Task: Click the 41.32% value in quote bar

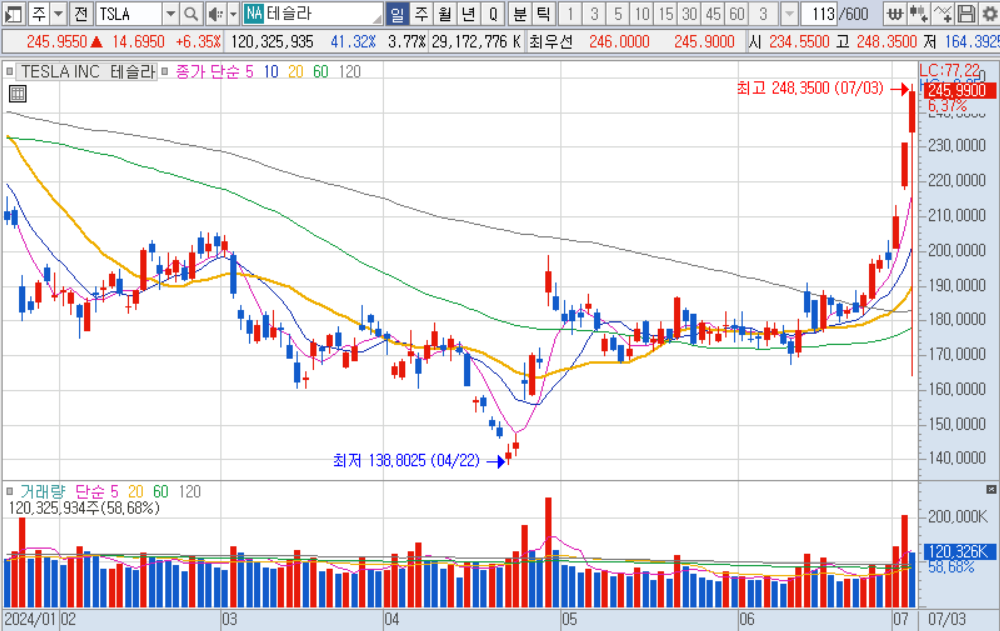Action: tap(353, 42)
